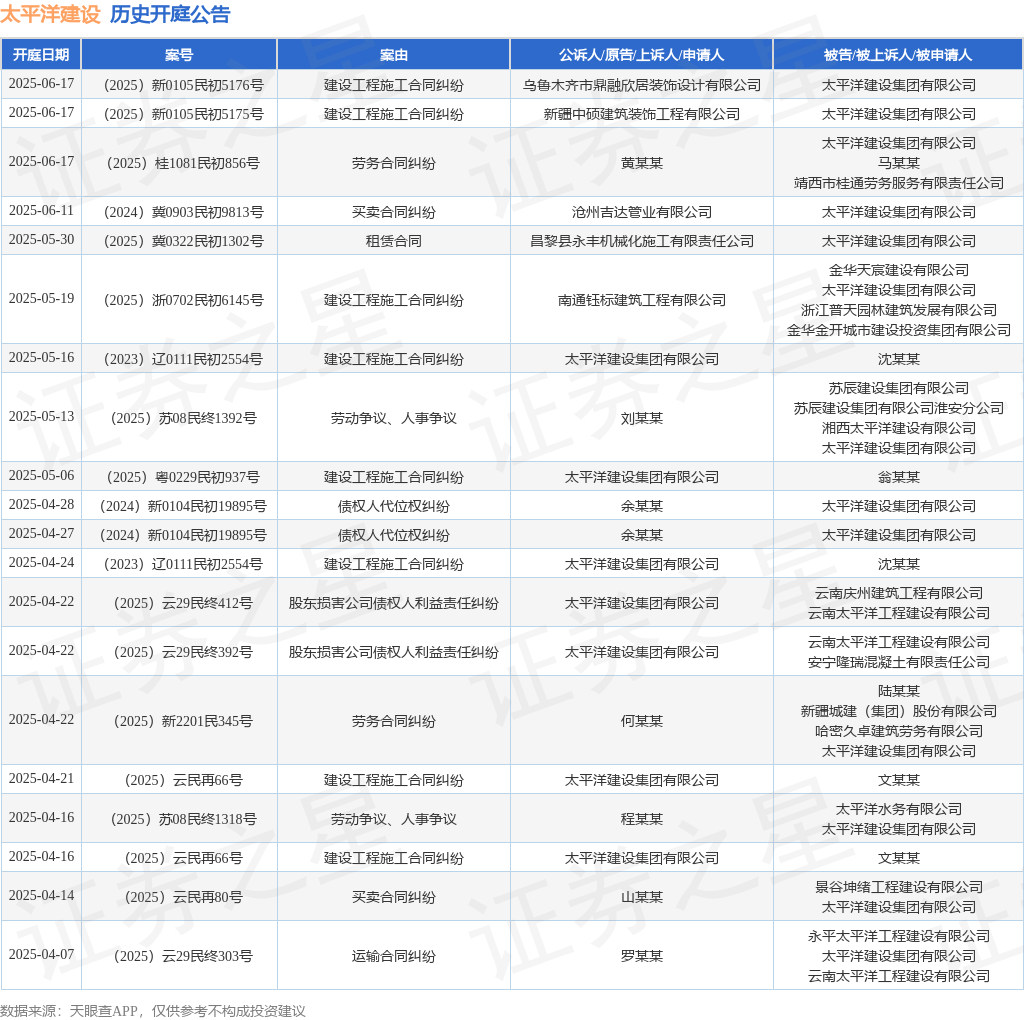The width and height of the screenshot is (1024, 1020).
Task: Select defendant 浙江普天园林建筑发展有限公司
Action: [899, 310]
